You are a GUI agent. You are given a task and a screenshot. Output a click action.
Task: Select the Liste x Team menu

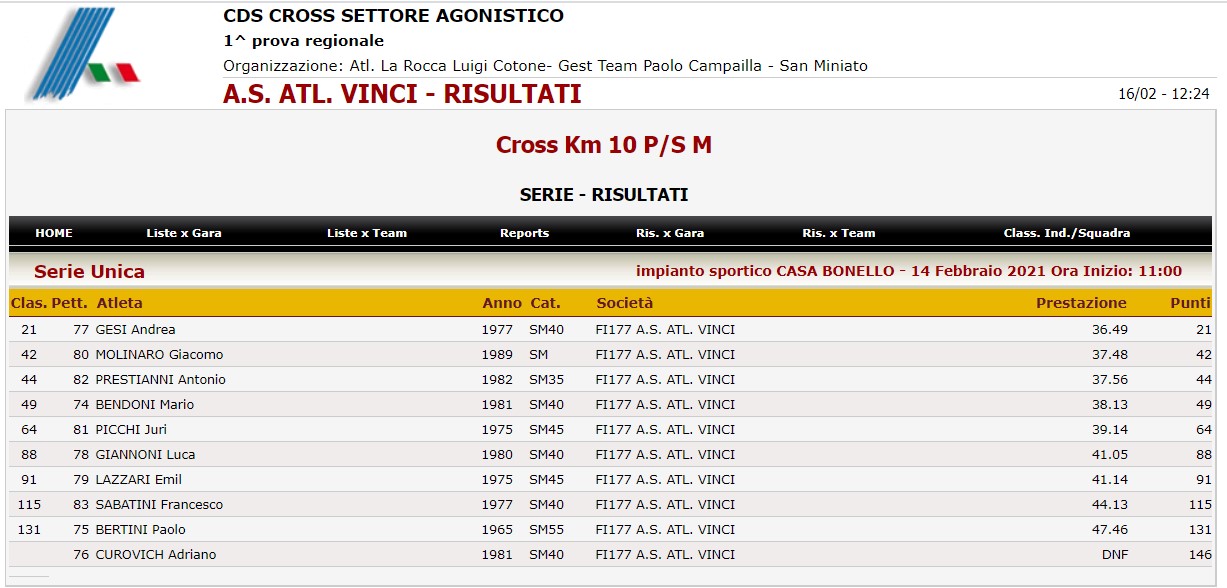pyautogui.click(x=367, y=233)
